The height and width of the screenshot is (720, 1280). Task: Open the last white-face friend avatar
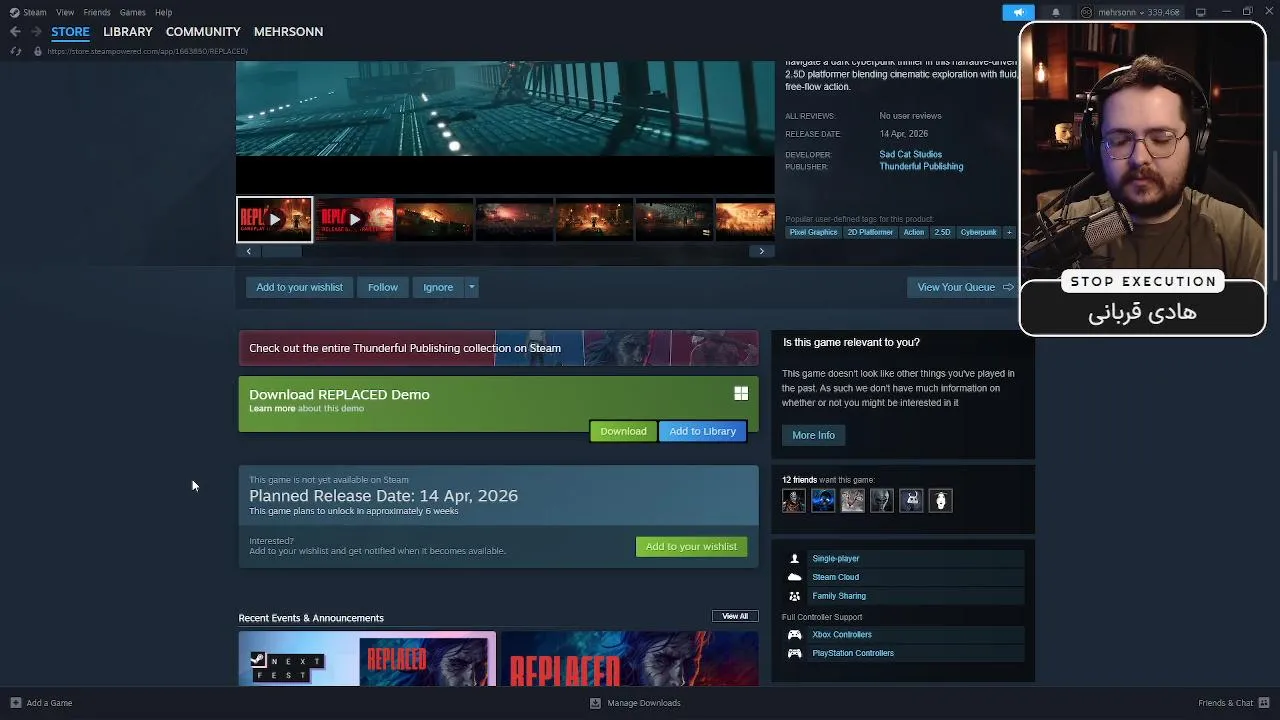(x=940, y=500)
